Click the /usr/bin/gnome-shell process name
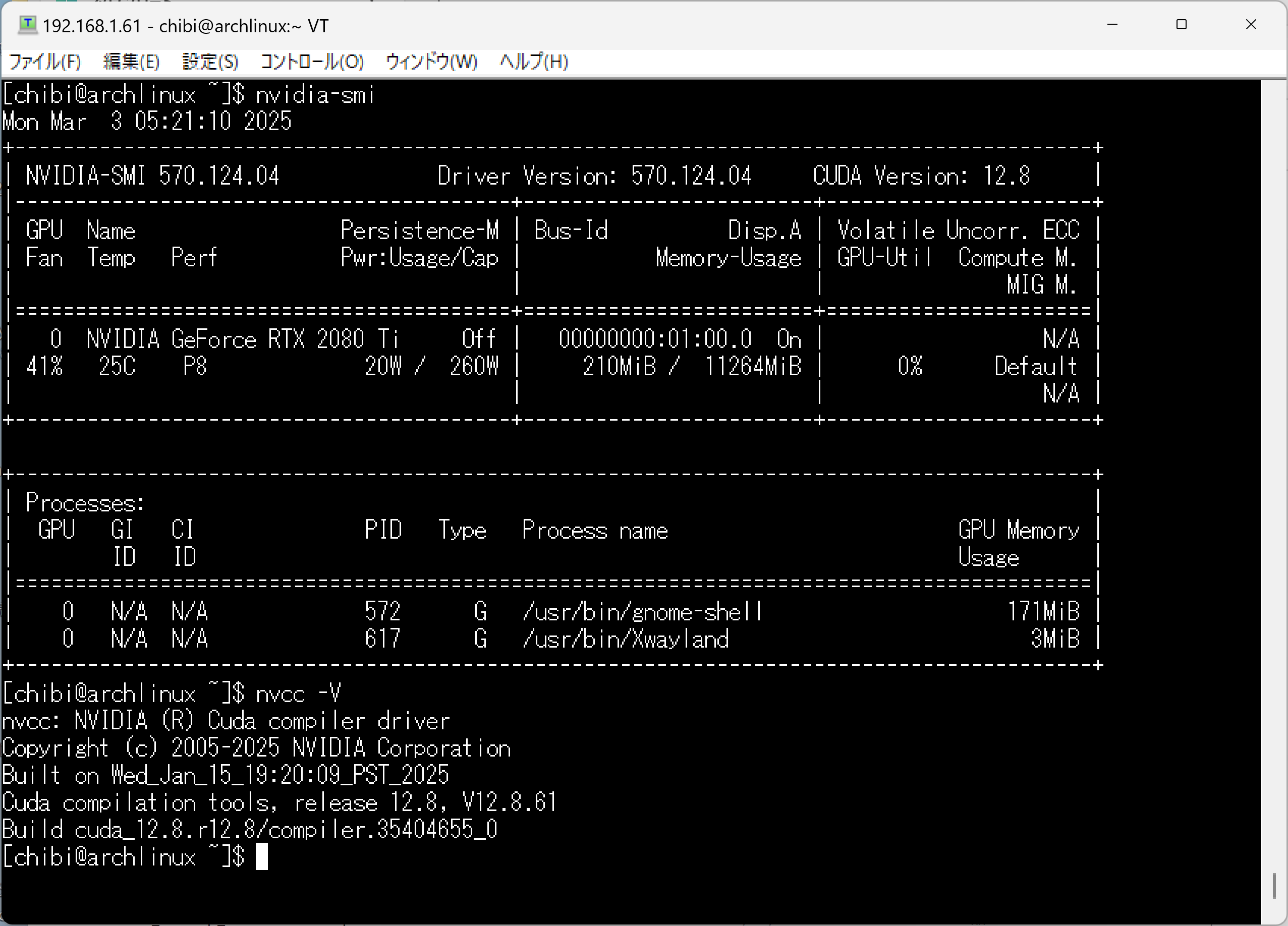The image size is (1288, 926). [x=642, y=611]
